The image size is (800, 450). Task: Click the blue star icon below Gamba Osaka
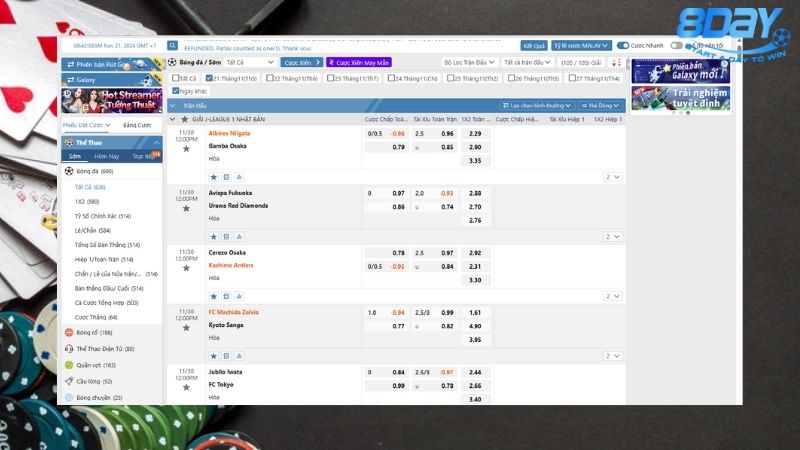[214, 177]
